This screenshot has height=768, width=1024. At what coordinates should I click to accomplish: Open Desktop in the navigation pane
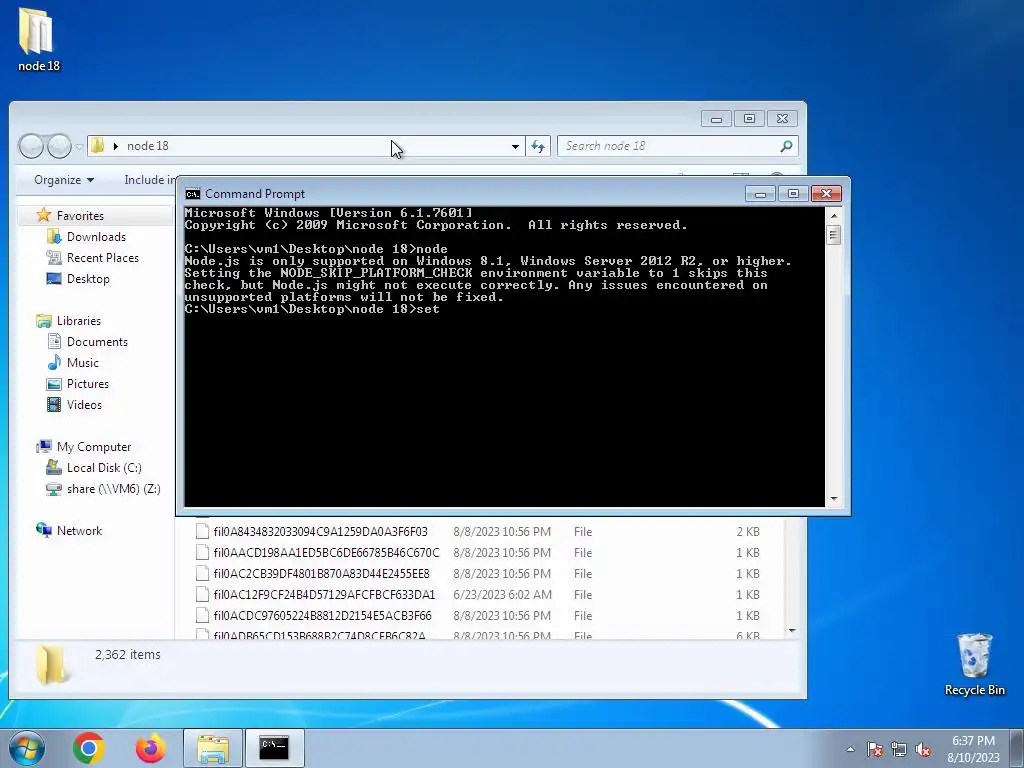[x=88, y=278]
